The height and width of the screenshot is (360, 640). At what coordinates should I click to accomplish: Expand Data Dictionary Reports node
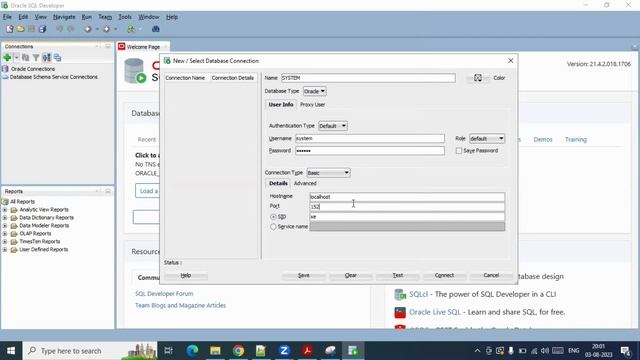5,218
